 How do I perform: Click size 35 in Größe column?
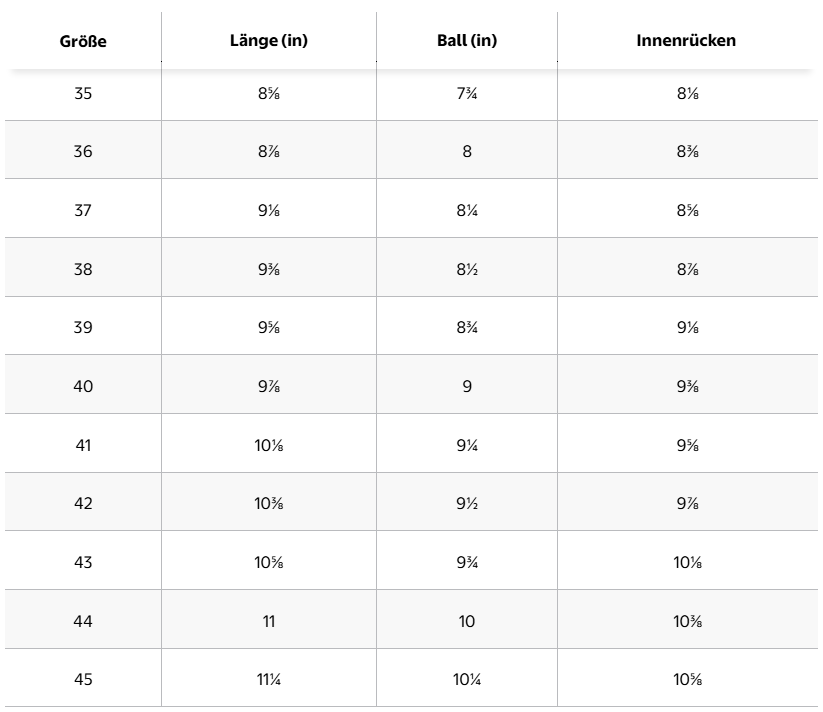[x=83, y=93]
